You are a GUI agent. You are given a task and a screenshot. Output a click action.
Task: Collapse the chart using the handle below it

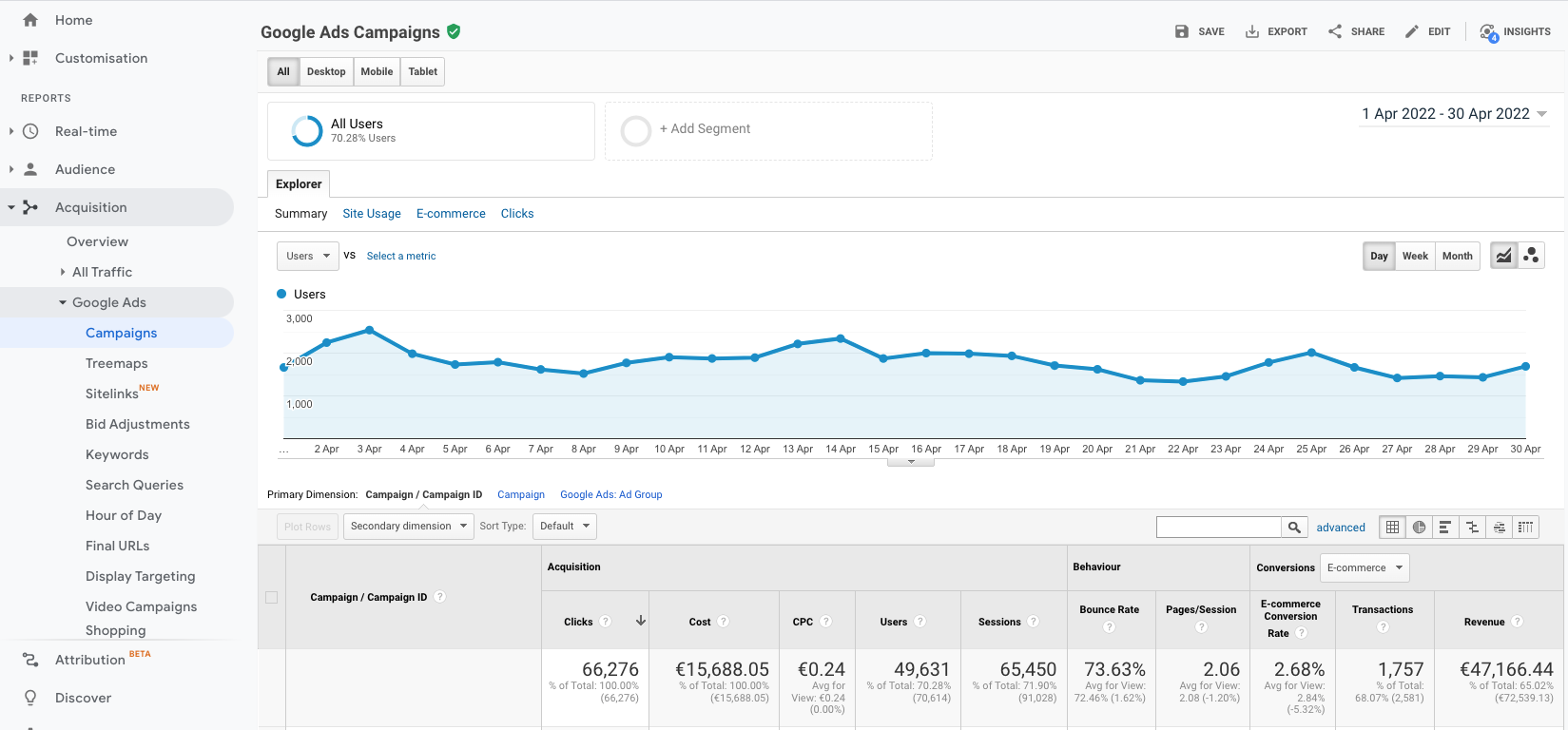[x=911, y=462]
